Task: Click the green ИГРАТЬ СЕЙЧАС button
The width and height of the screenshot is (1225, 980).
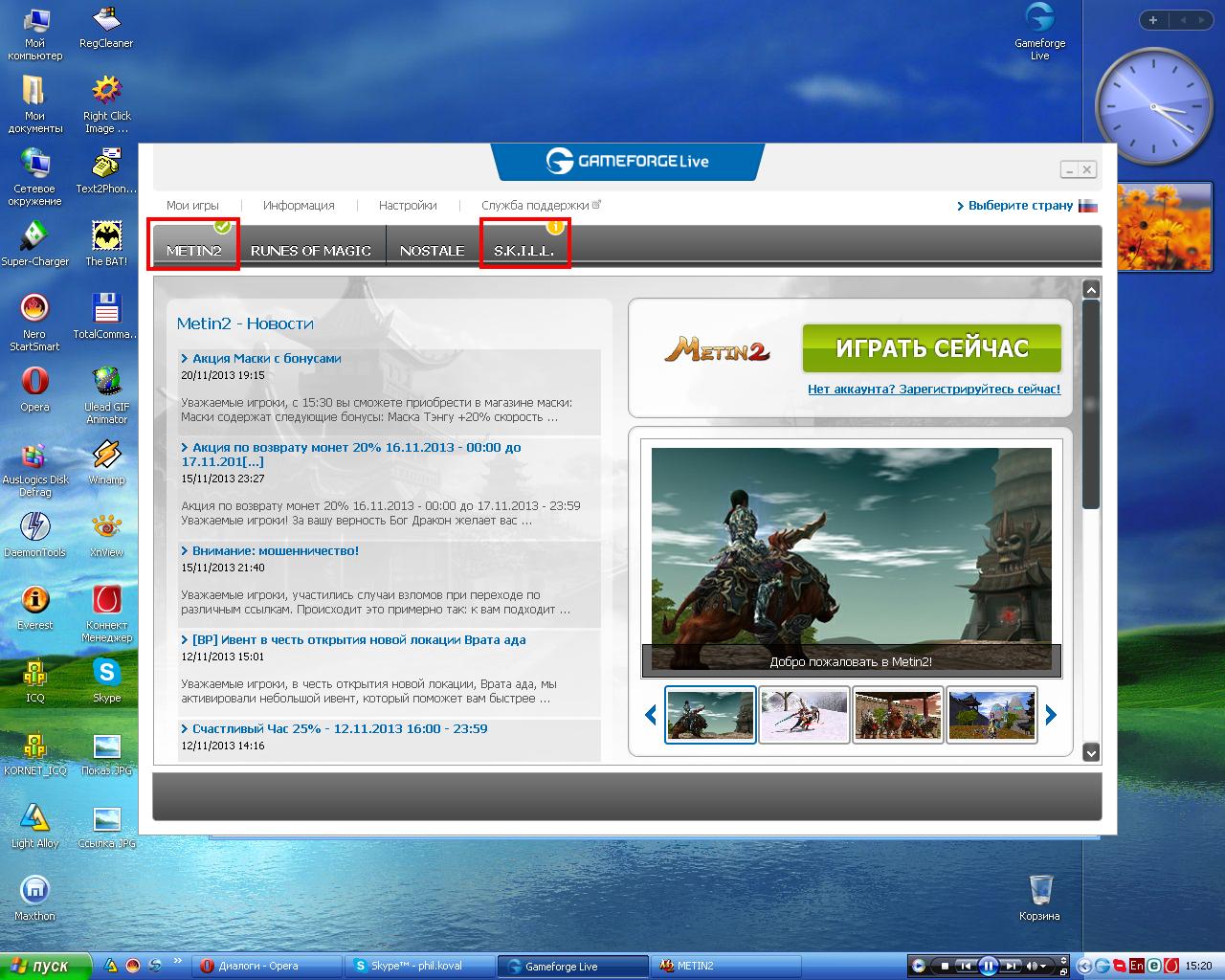Action: [932, 347]
